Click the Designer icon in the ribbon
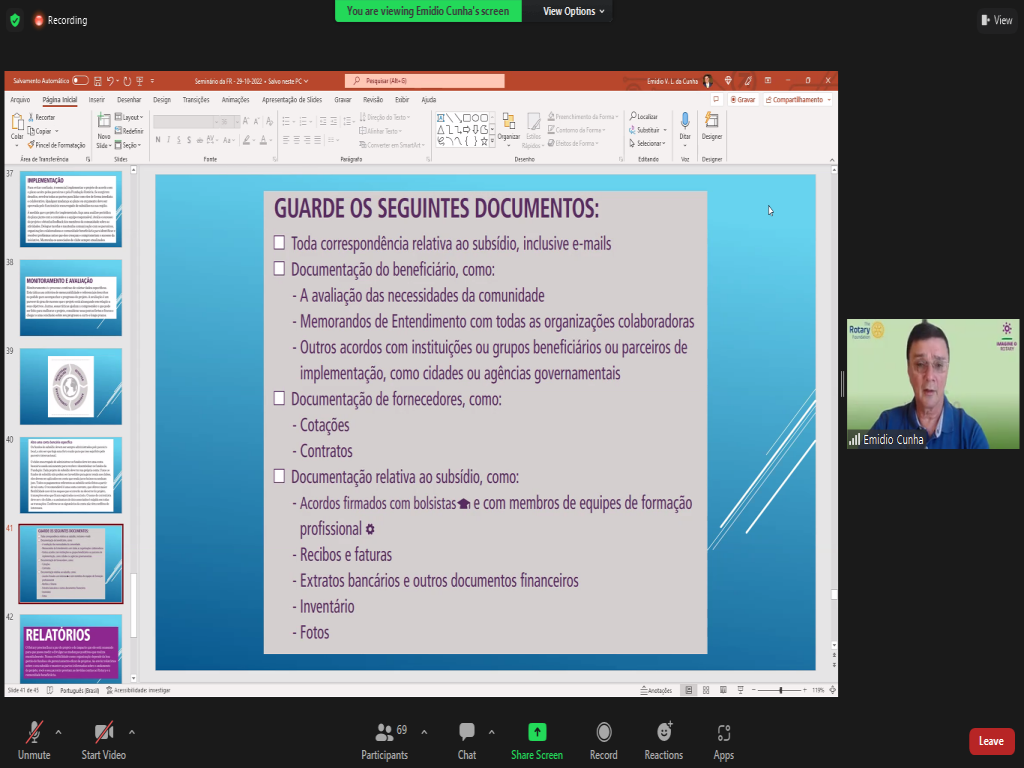Image resolution: width=1024 pixels, height=768 pixels. 711,124
